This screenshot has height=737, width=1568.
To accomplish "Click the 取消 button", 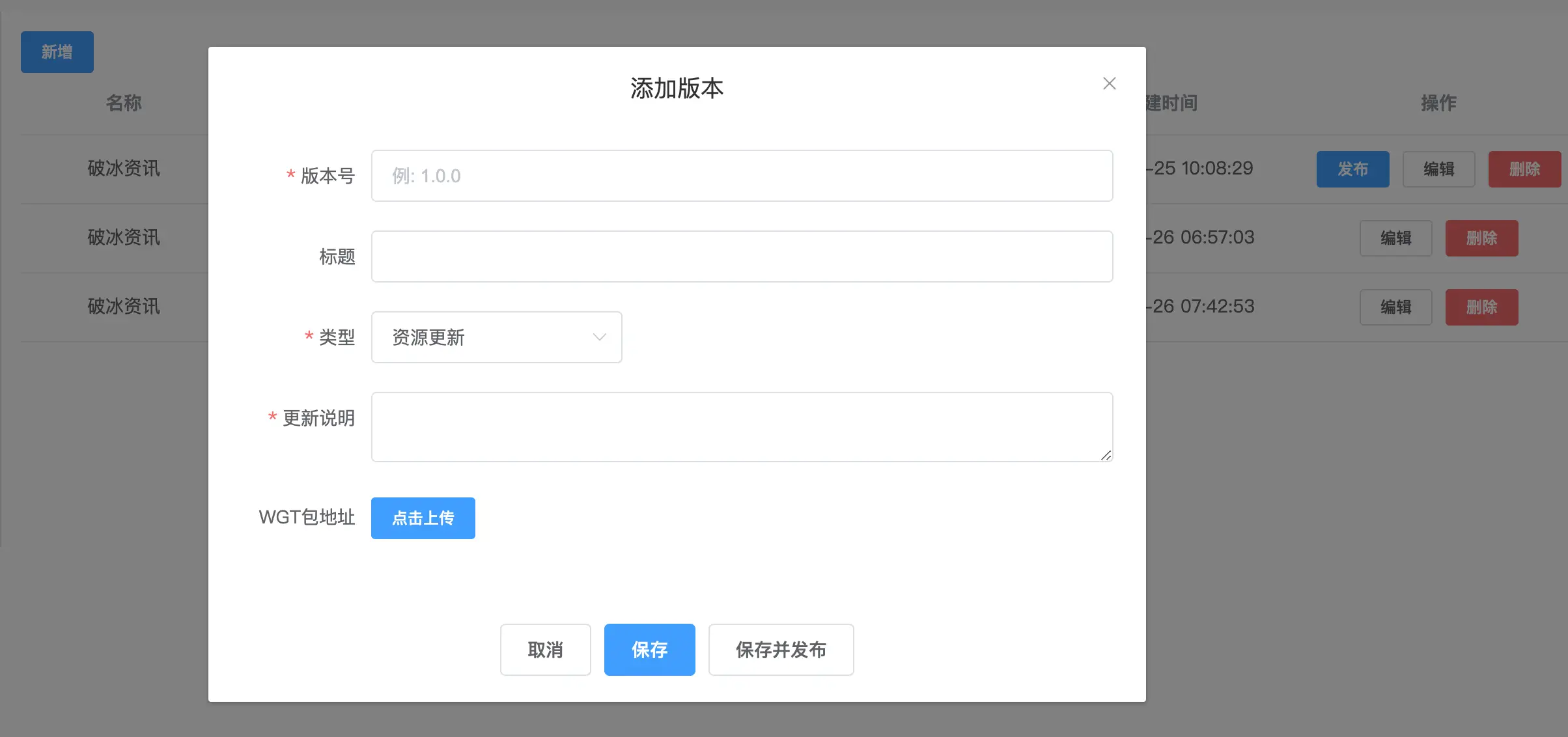I will pyautogui.click(x=545, y=650).
